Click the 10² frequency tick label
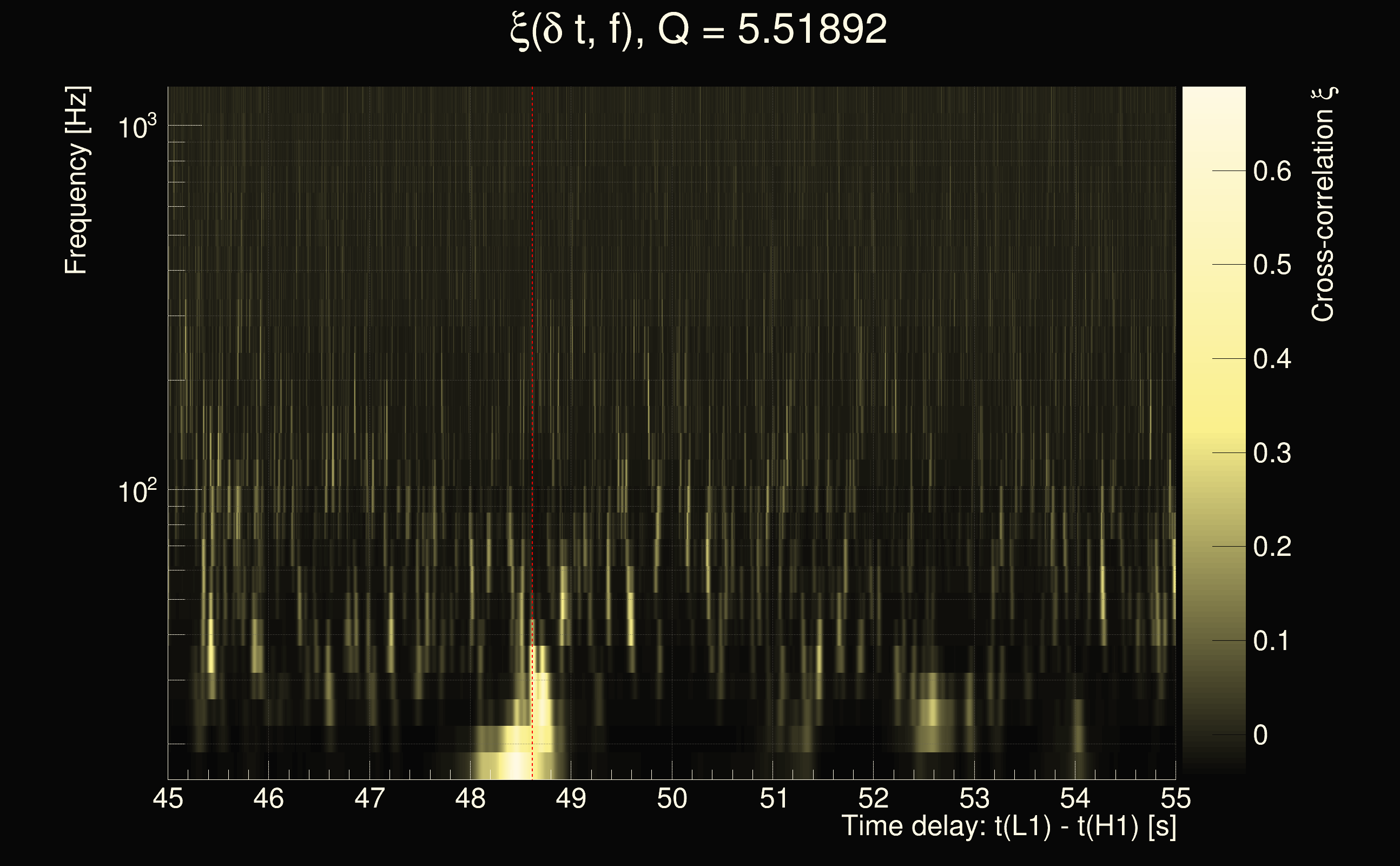The image size is (1400, 866). tap(137, 491)
